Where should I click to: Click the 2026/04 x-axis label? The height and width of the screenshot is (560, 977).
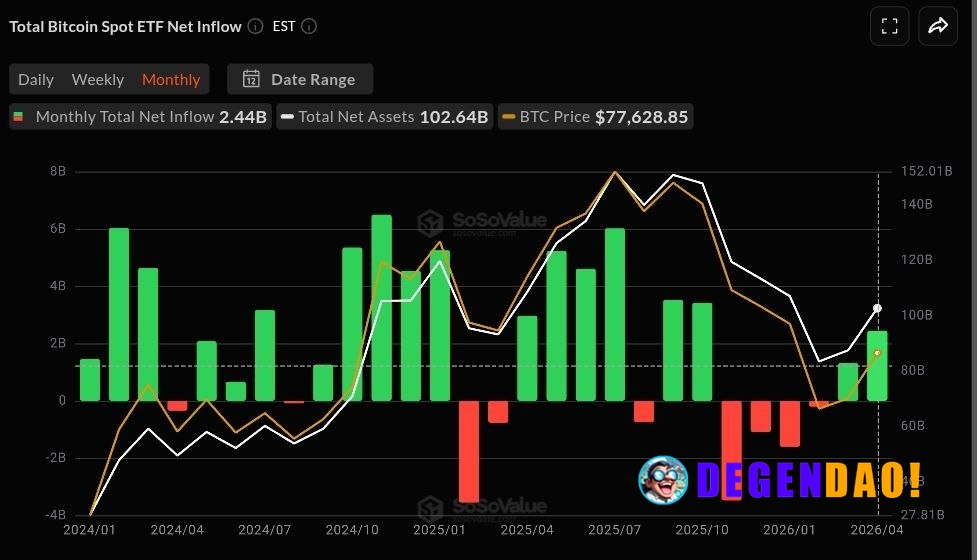click(x=877, y=530)
